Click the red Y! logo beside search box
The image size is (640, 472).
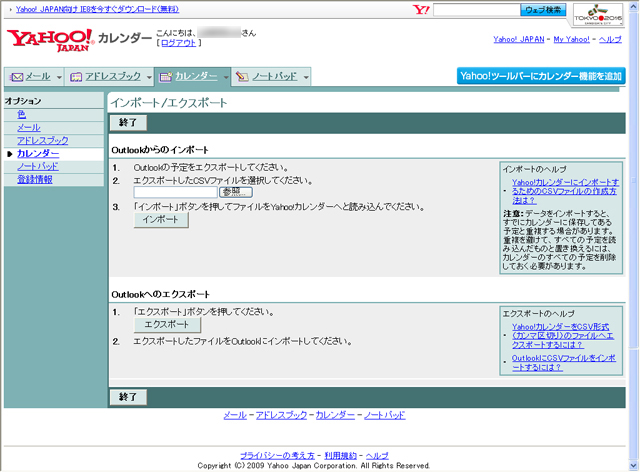coord(421,10)
